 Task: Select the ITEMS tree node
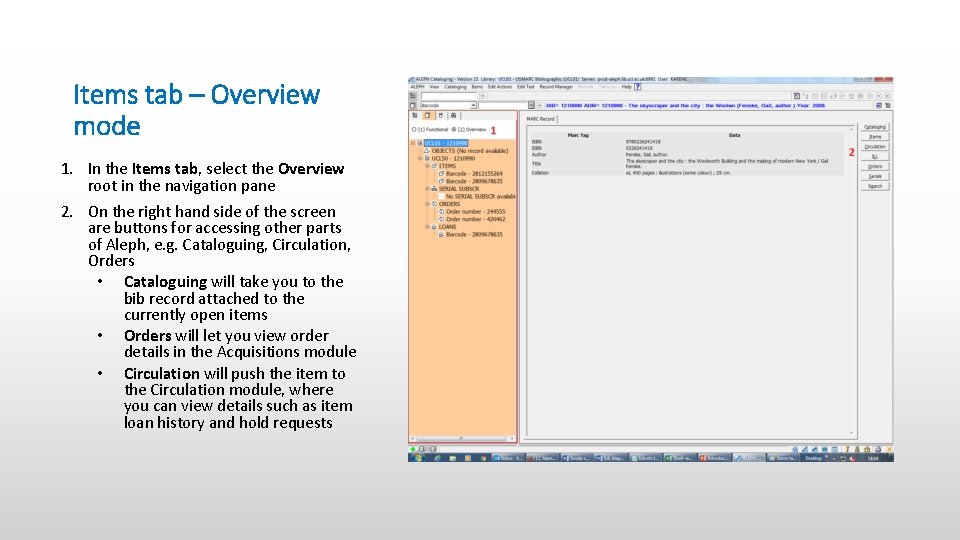447,166
